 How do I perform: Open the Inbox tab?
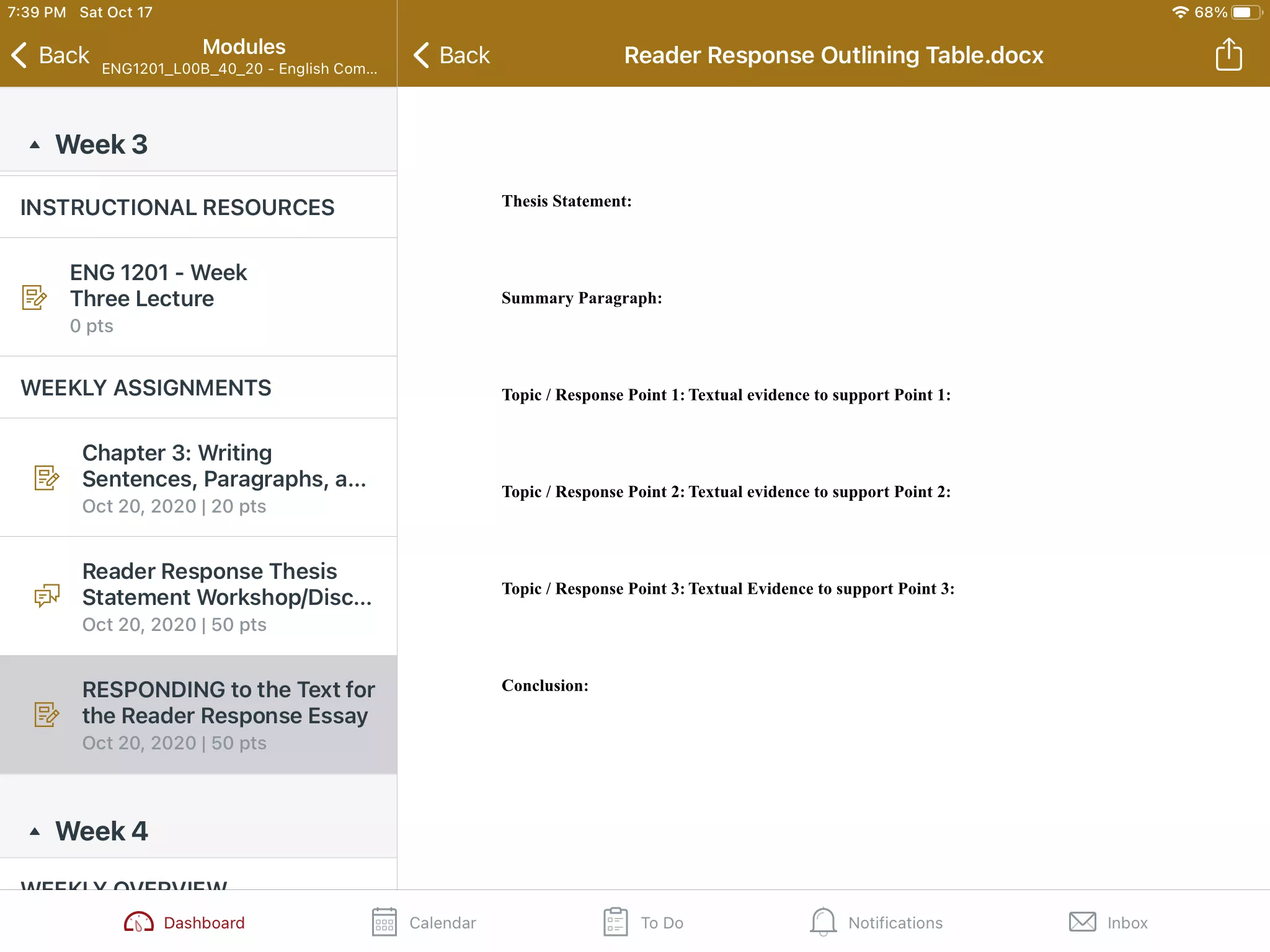1109,922
